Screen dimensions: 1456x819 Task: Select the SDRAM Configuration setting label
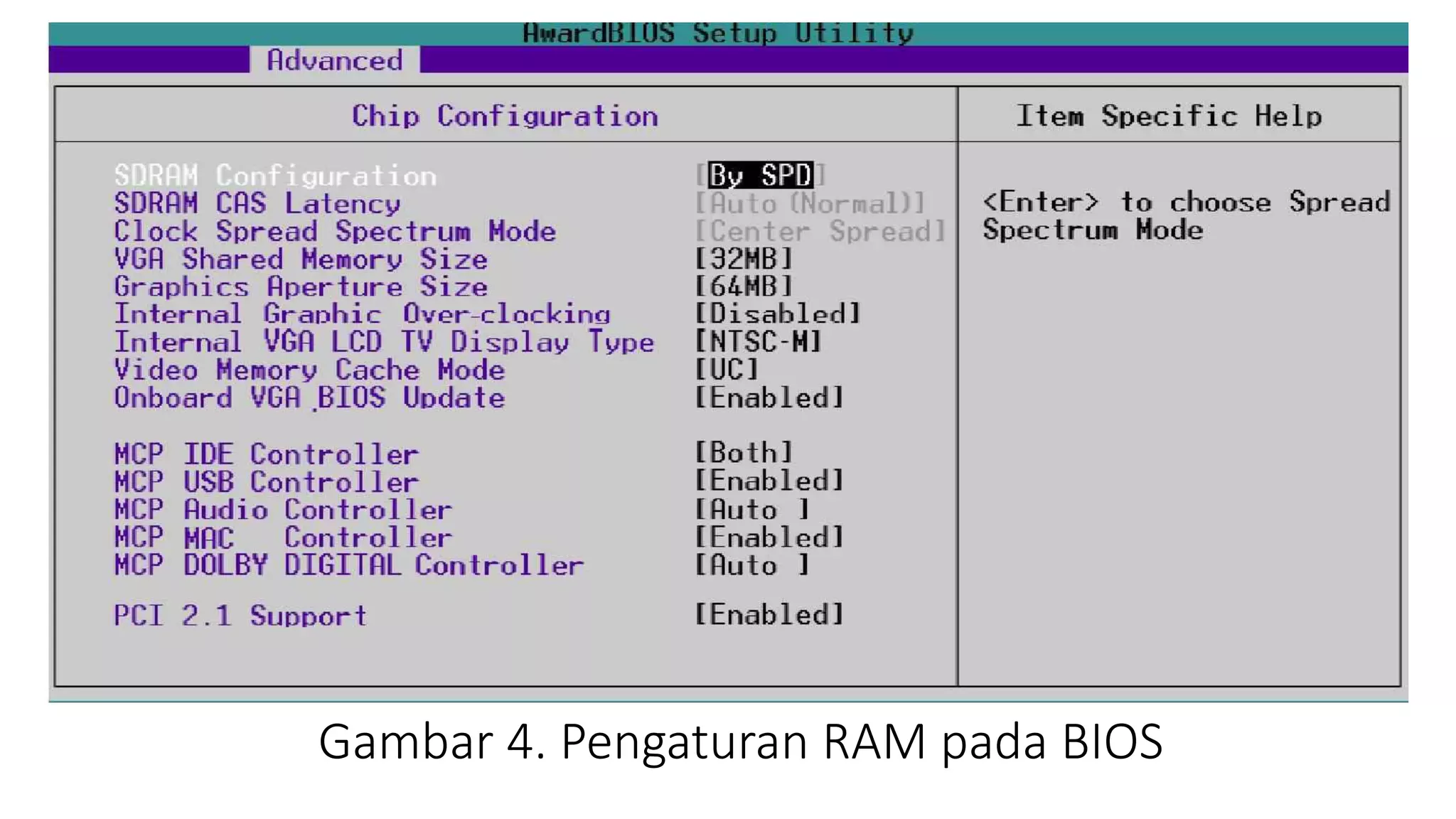click(x=275, y=175)
